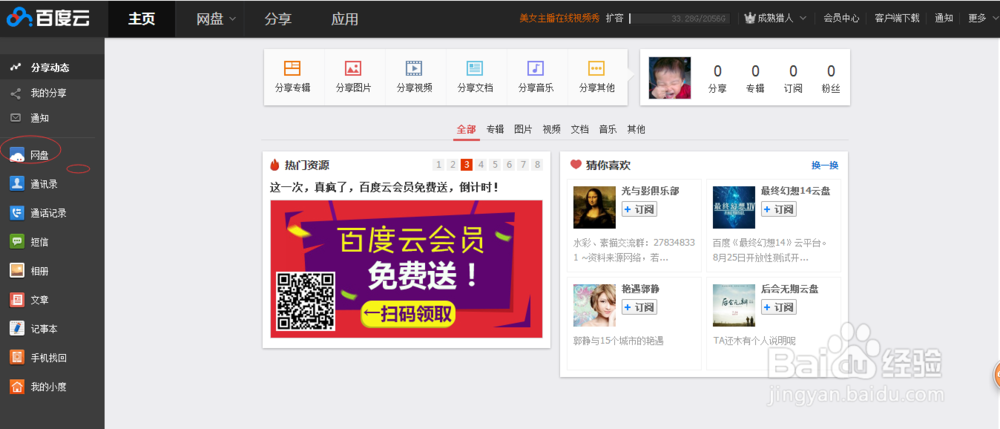
Task: Click the 百度云会员免费送 banner image
Action: pos(406,269)
